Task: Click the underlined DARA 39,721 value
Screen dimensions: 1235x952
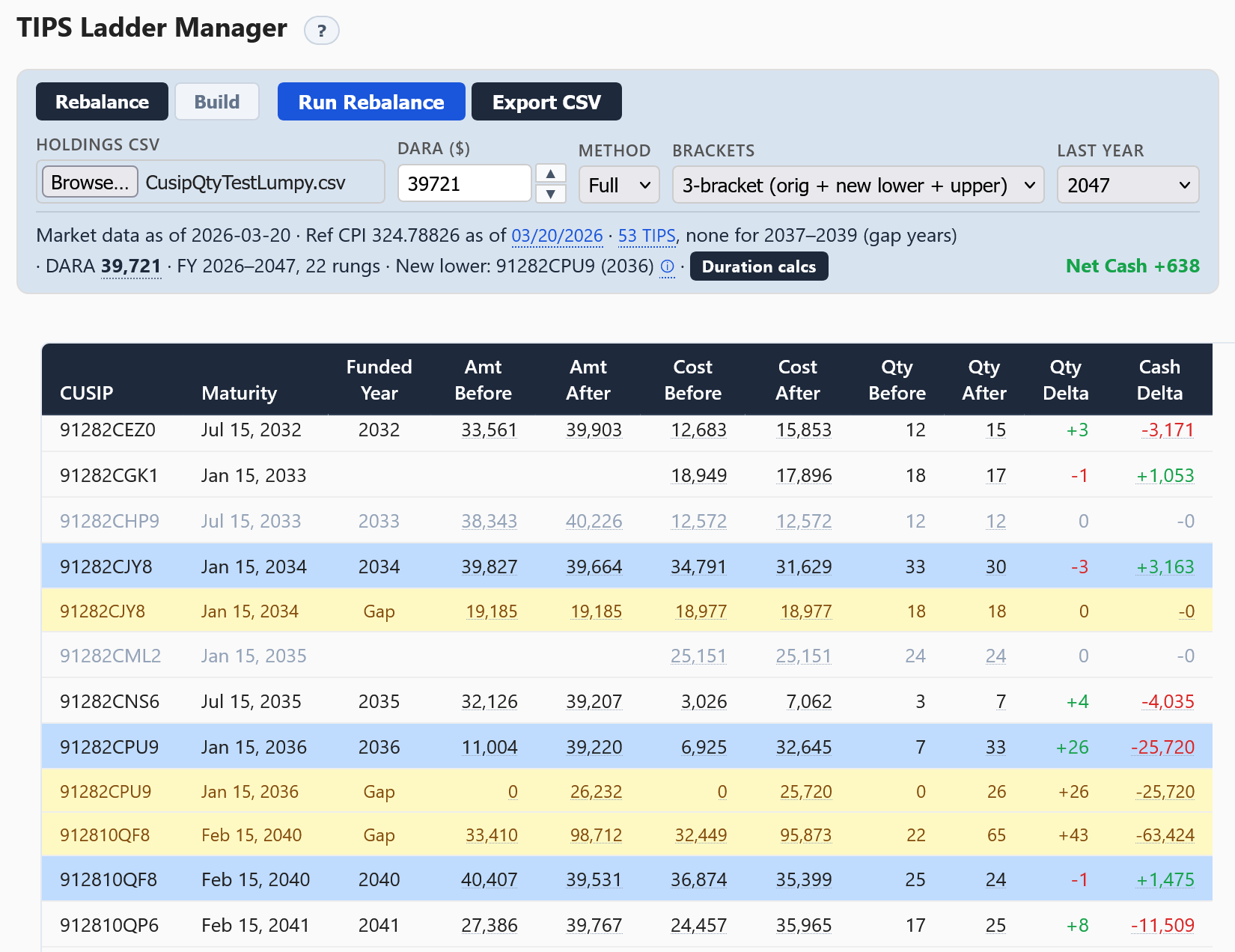Action: (131, 266)
